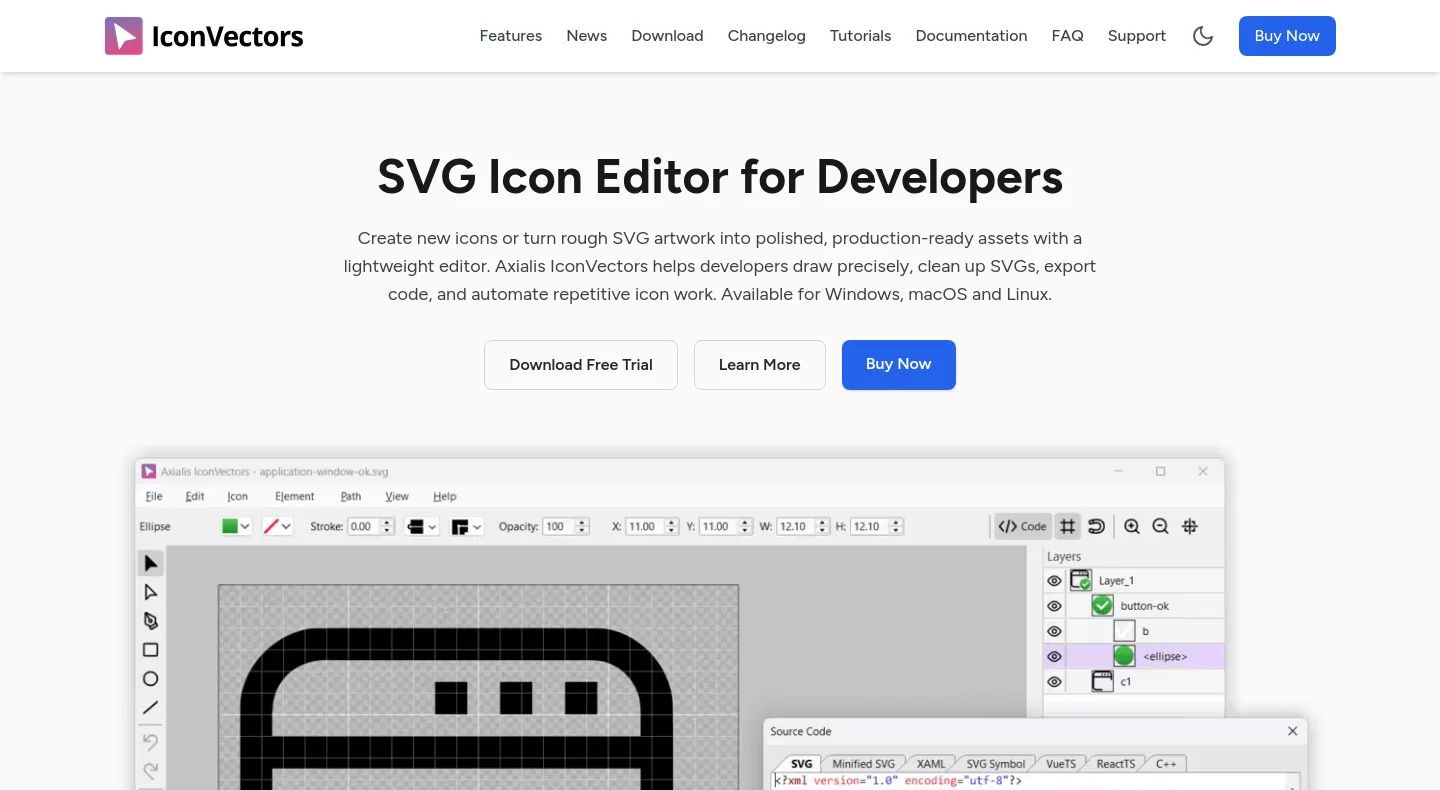Viewport: 1440px width, 790px height.
Task: Click the fit-to-window crosshair icon
Action: point(1190,527)
